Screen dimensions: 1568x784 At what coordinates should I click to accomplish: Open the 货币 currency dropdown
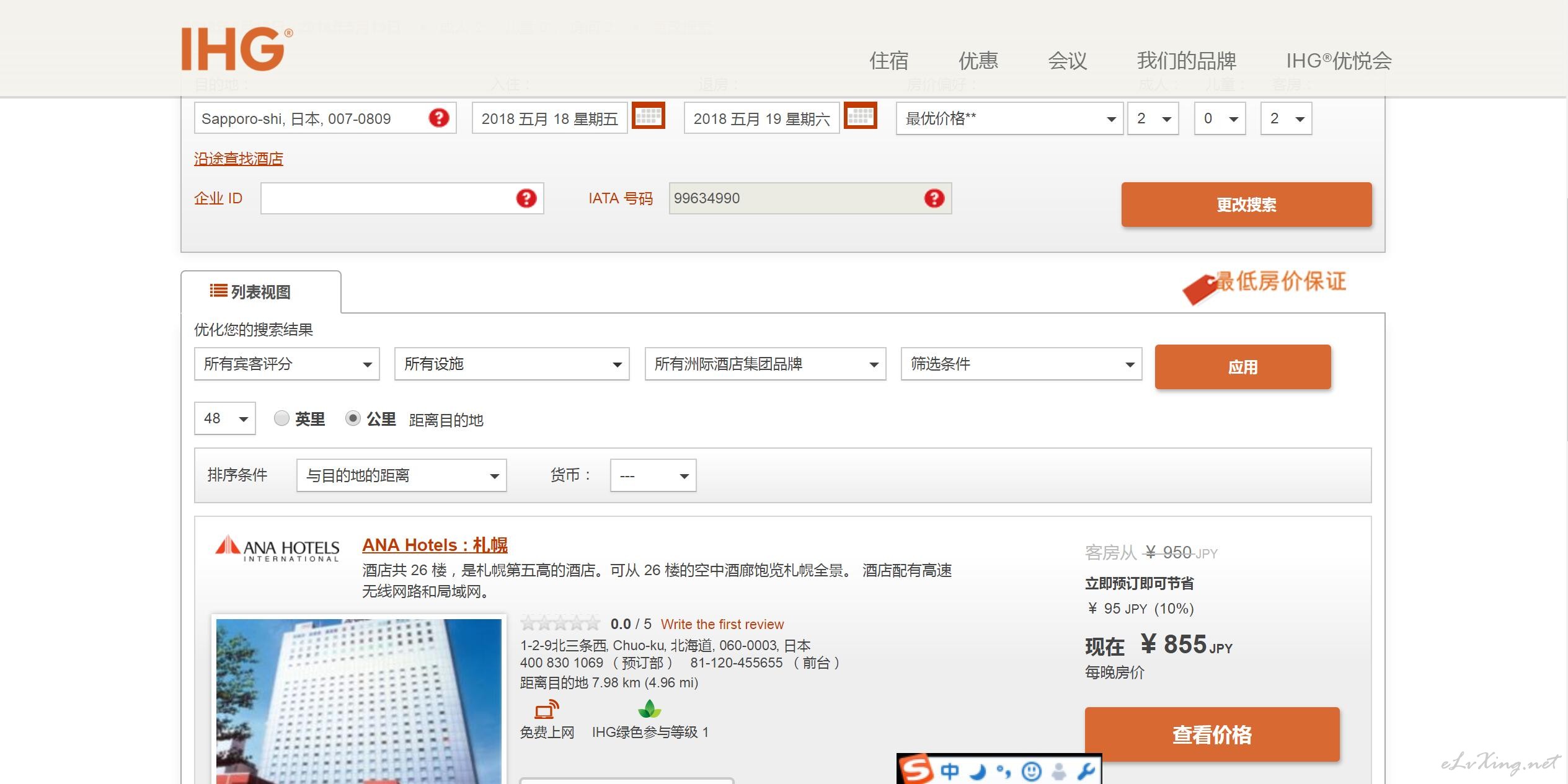[x=653, y=475]
